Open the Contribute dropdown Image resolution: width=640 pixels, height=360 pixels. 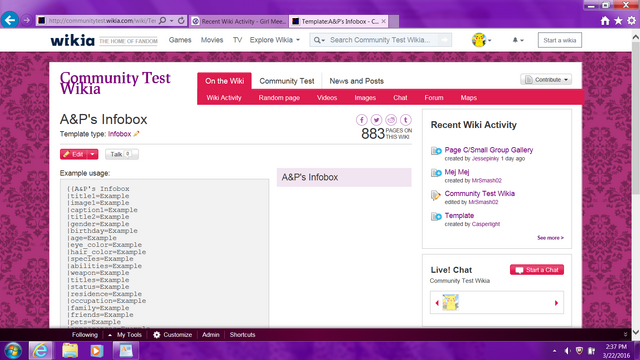(x=546, y=80)
